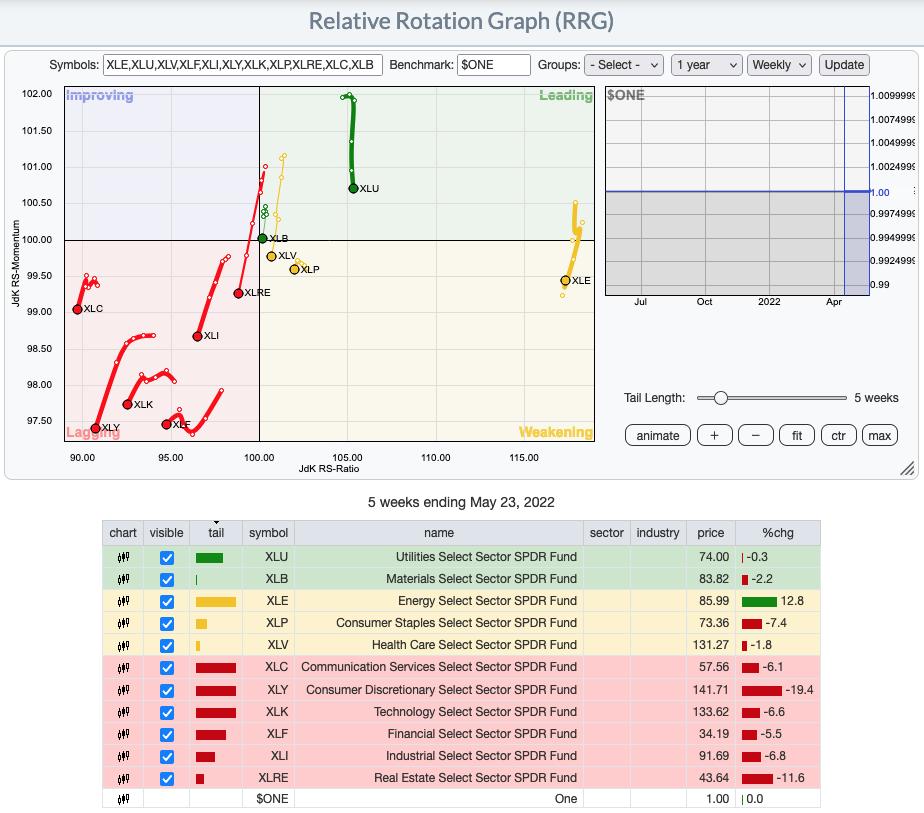924x813 pixels.
Task: Uncheck visibility for XLE
Action: pyautogui.click(x=167, y=602)
